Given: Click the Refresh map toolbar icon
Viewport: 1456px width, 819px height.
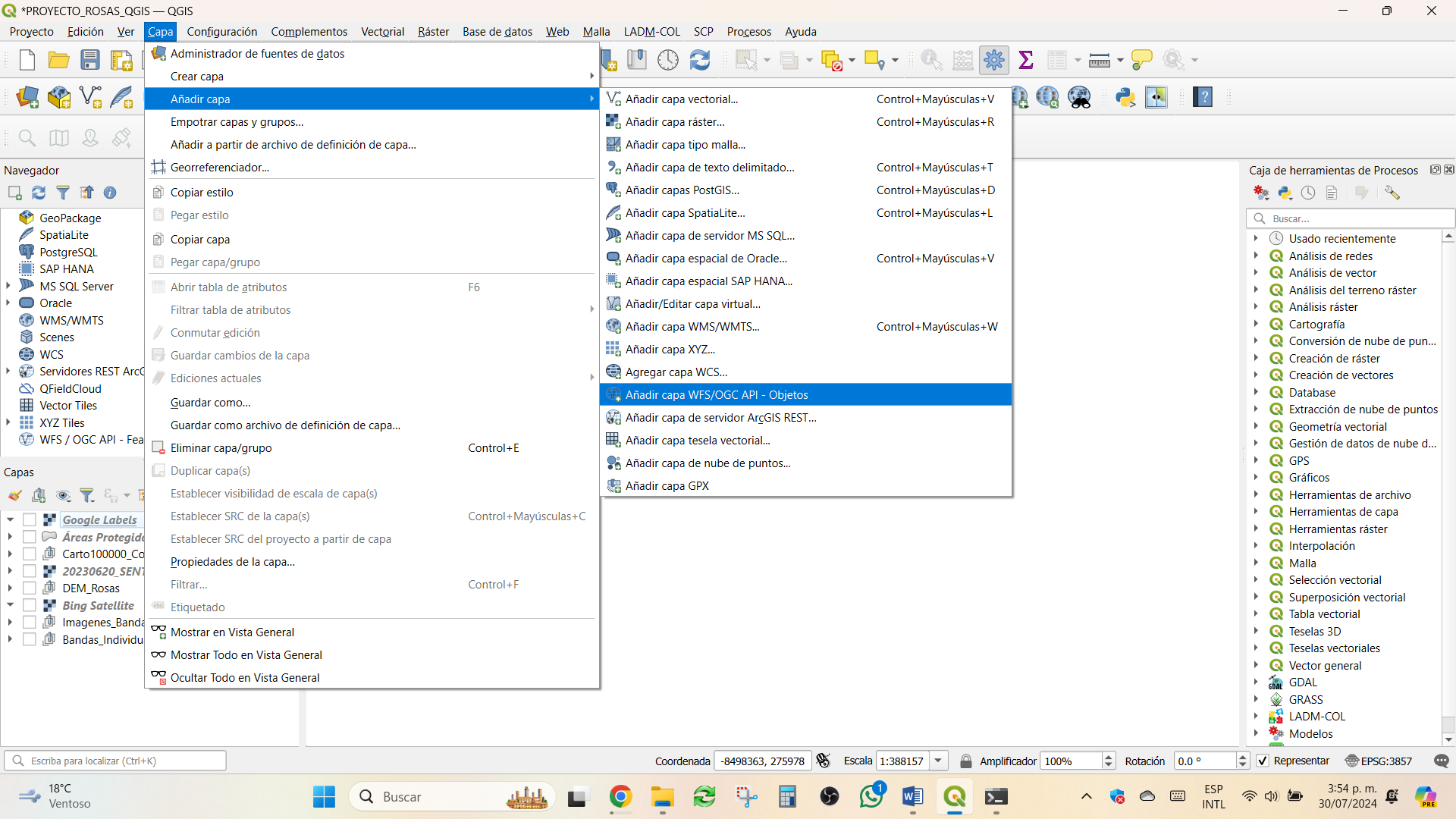Looking at the screenshot, I should (x=699, y=60).
